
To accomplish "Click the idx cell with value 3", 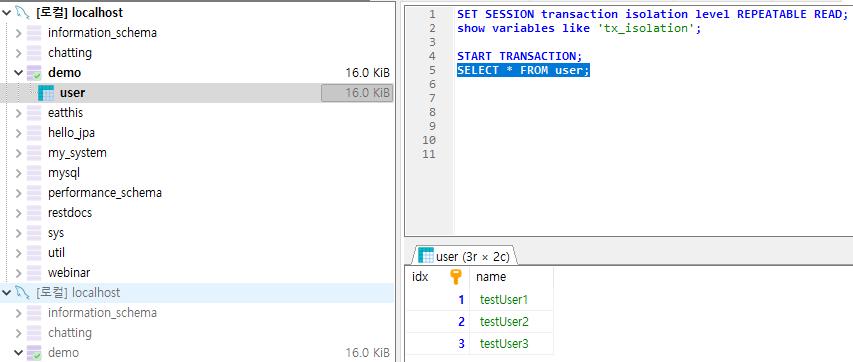I will point(437,343).
